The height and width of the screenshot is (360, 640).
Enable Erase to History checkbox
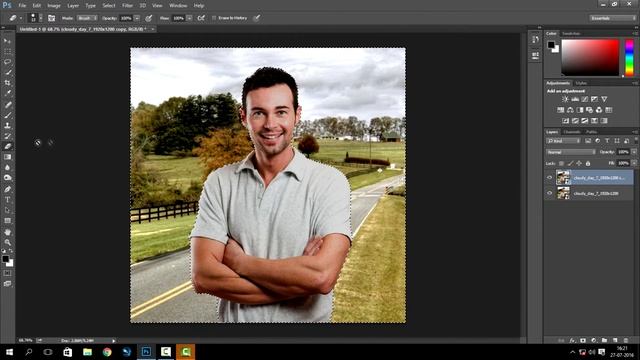click(214, 18)
